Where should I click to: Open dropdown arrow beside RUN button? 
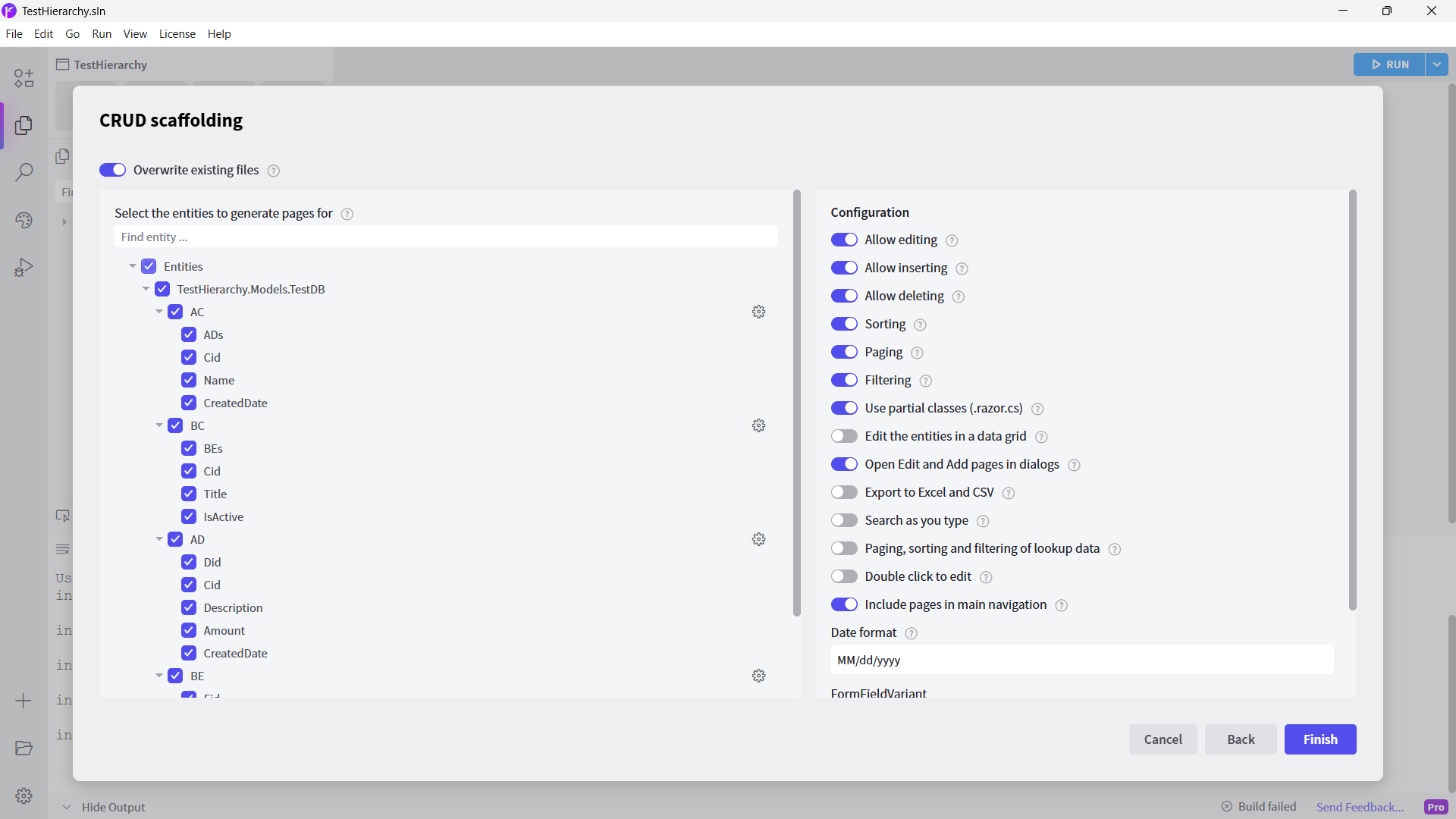(1436, 64)
